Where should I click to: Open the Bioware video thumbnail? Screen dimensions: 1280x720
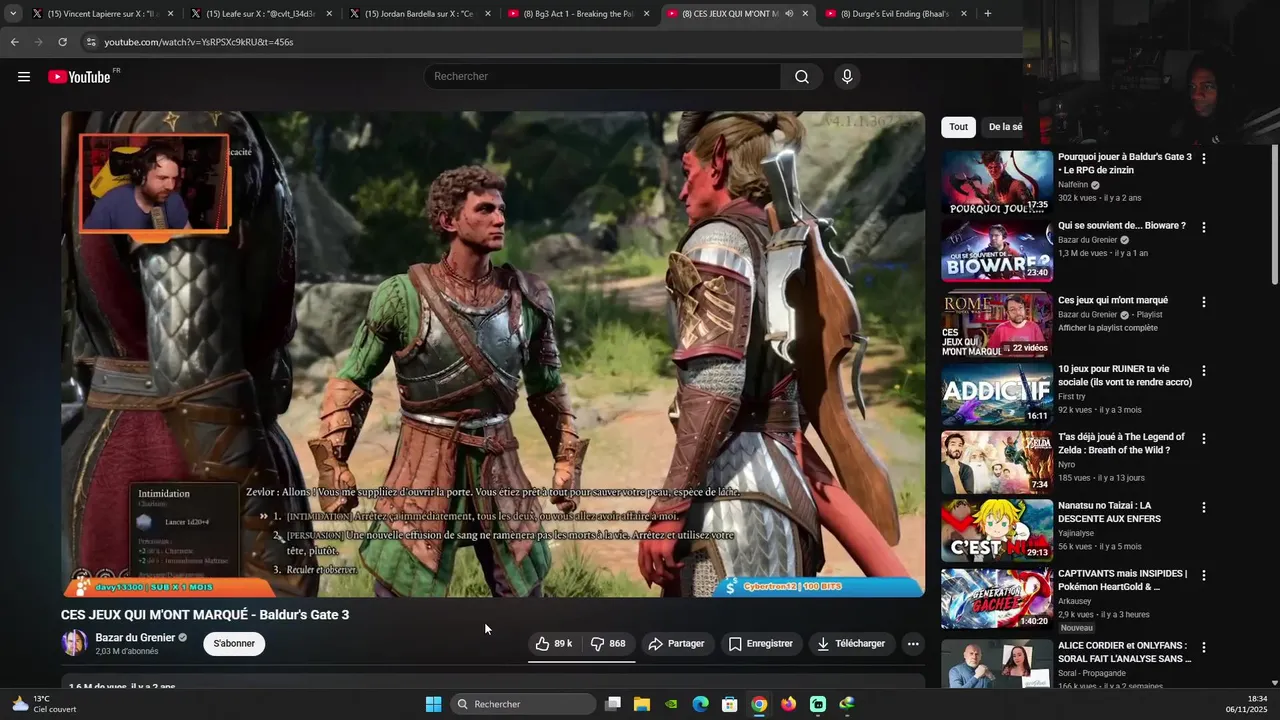point(996,250)
